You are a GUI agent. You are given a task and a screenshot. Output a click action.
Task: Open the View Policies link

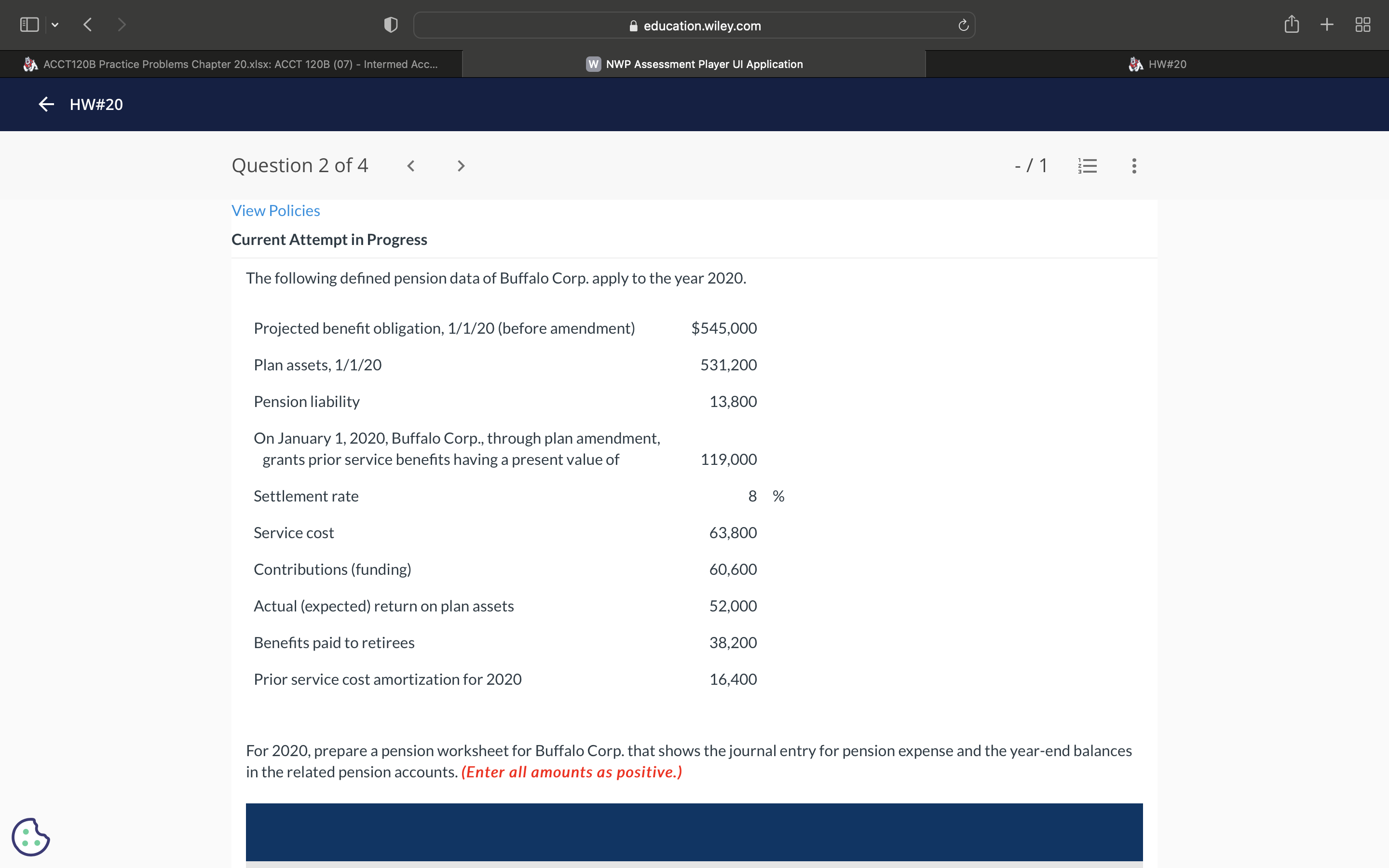pyautogui.click(x=275, y=211)
